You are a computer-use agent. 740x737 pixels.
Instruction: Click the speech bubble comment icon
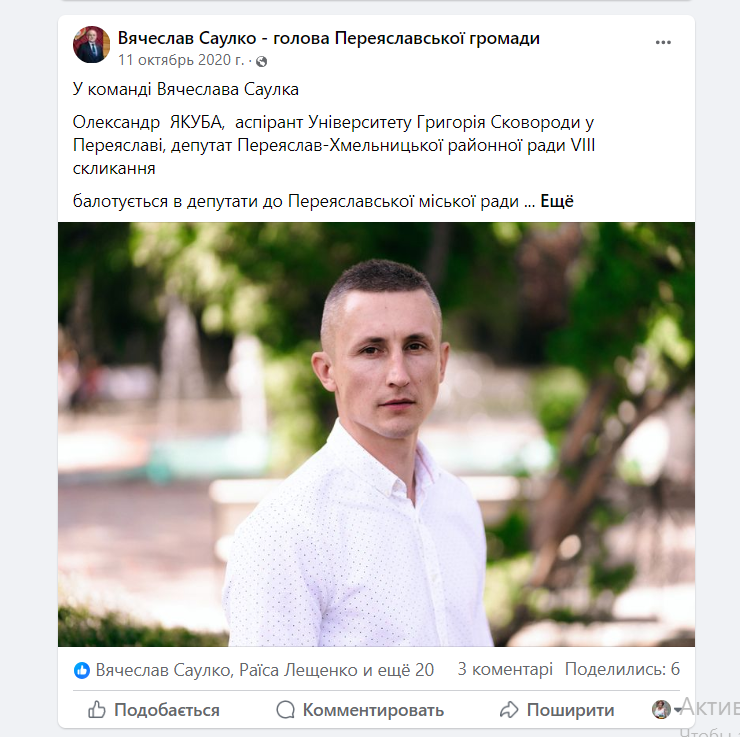(x=286, y=710)
